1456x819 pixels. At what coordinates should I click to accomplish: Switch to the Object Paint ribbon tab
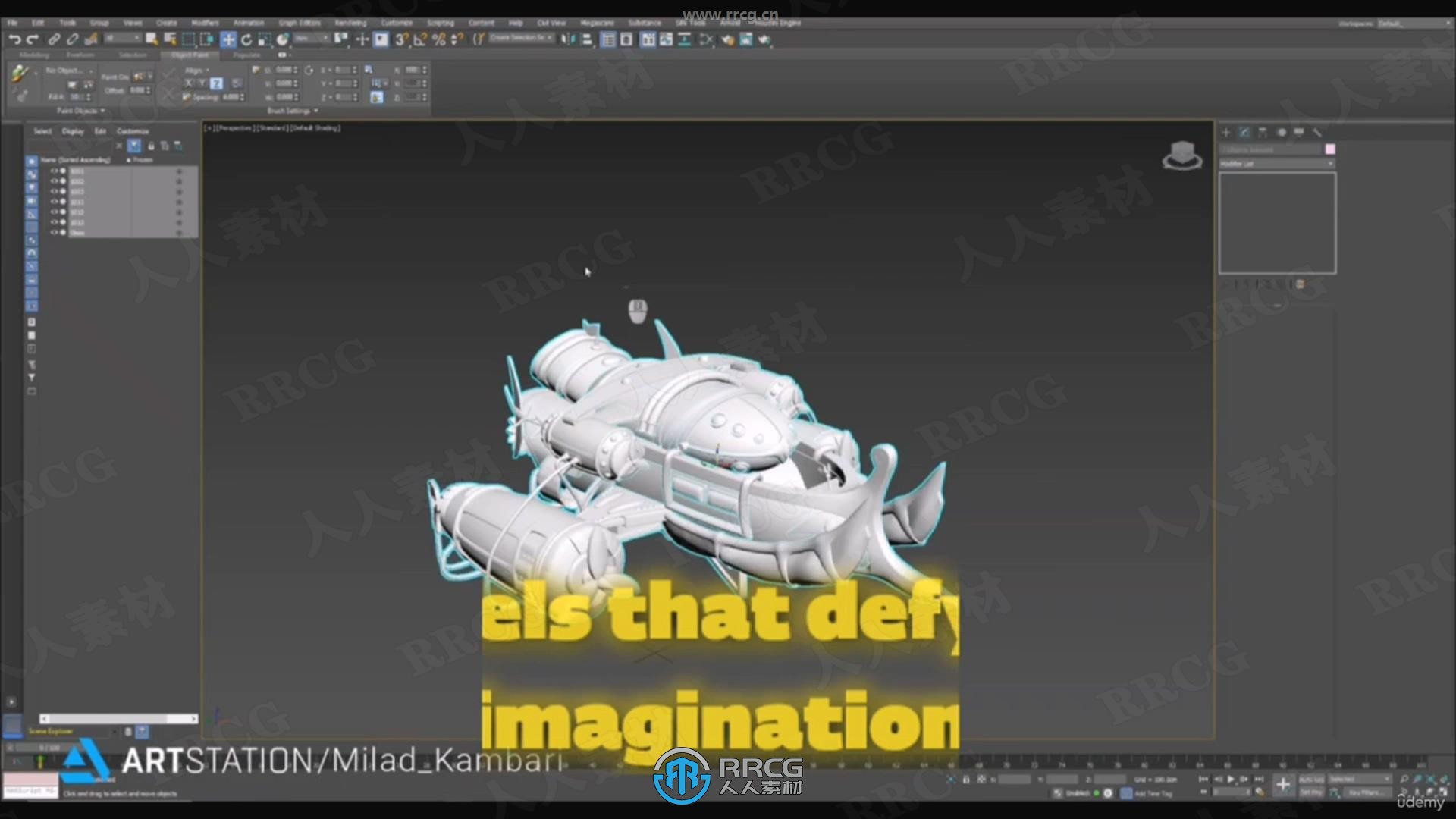click(190, 55)
